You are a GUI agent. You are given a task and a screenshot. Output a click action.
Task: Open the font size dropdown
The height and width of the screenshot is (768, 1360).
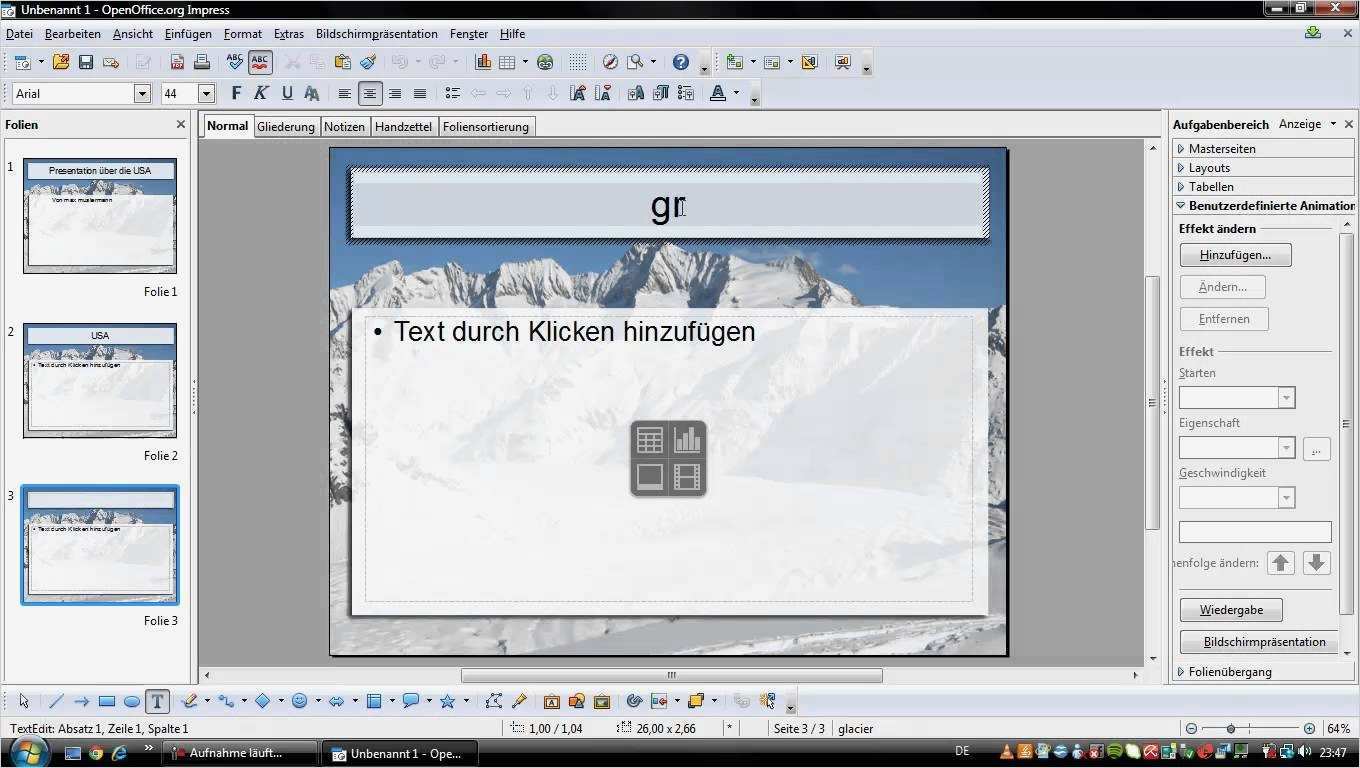[x=207, y=94]
